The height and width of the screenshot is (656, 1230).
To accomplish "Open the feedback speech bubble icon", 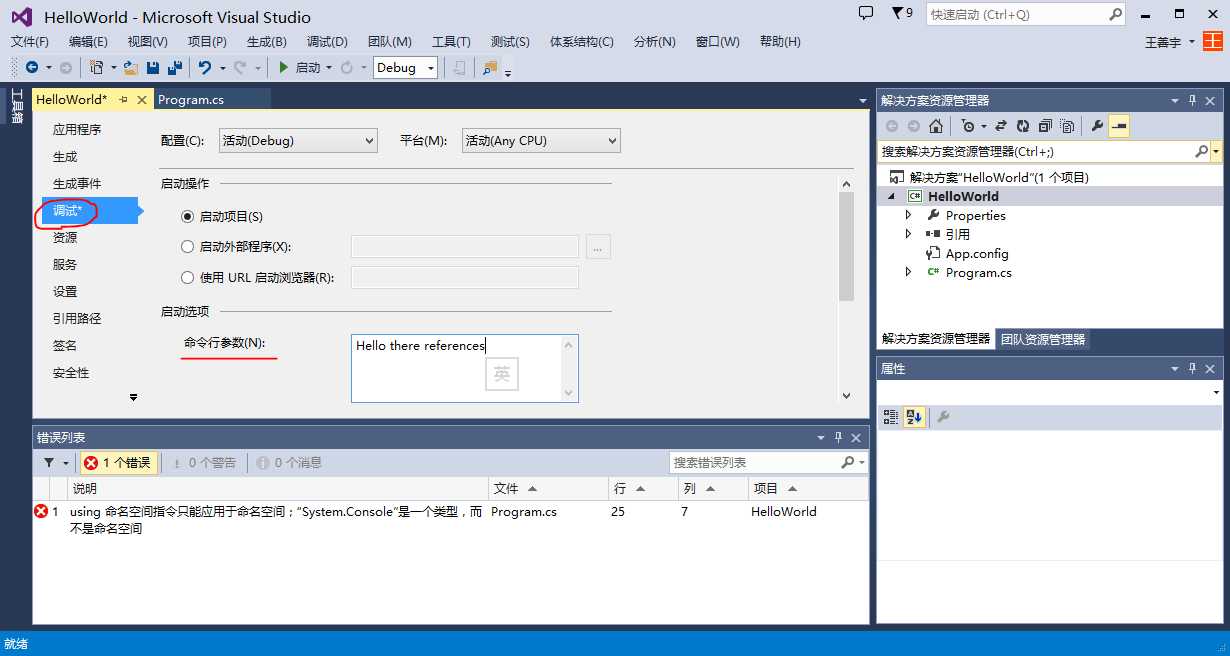I will tap(866, 13).
